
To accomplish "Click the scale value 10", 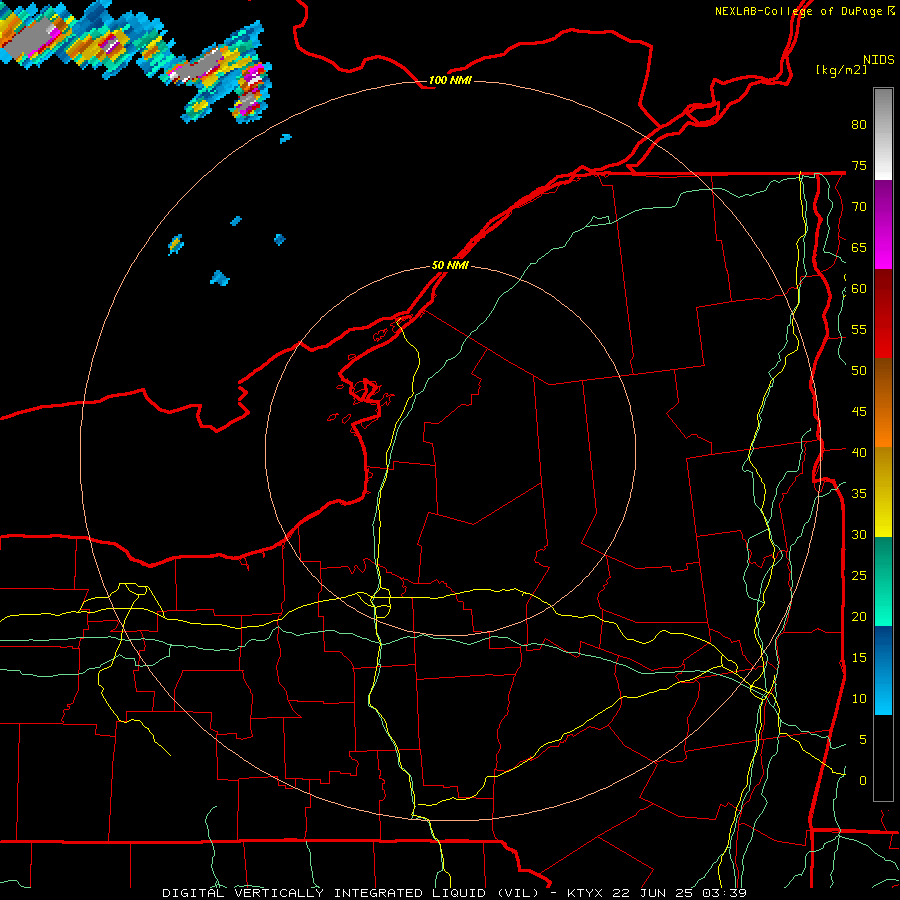I will (x=859, y=699).
